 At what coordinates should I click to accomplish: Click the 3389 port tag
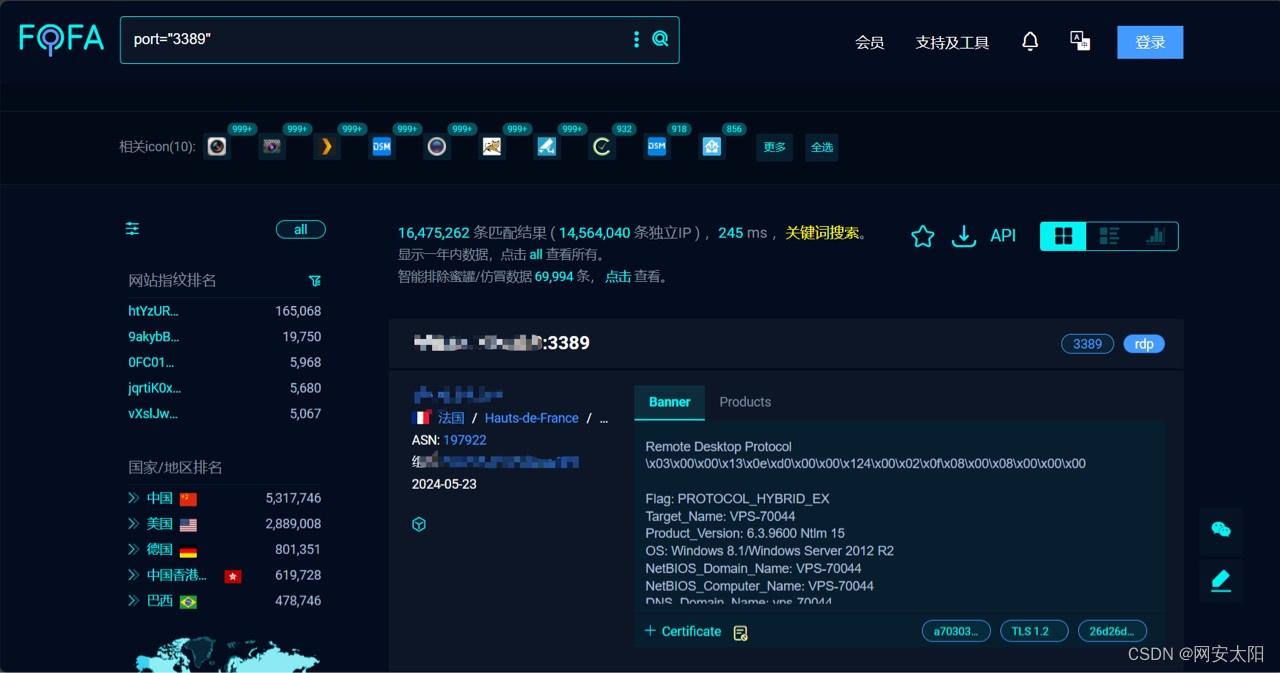click(1087, 344)
